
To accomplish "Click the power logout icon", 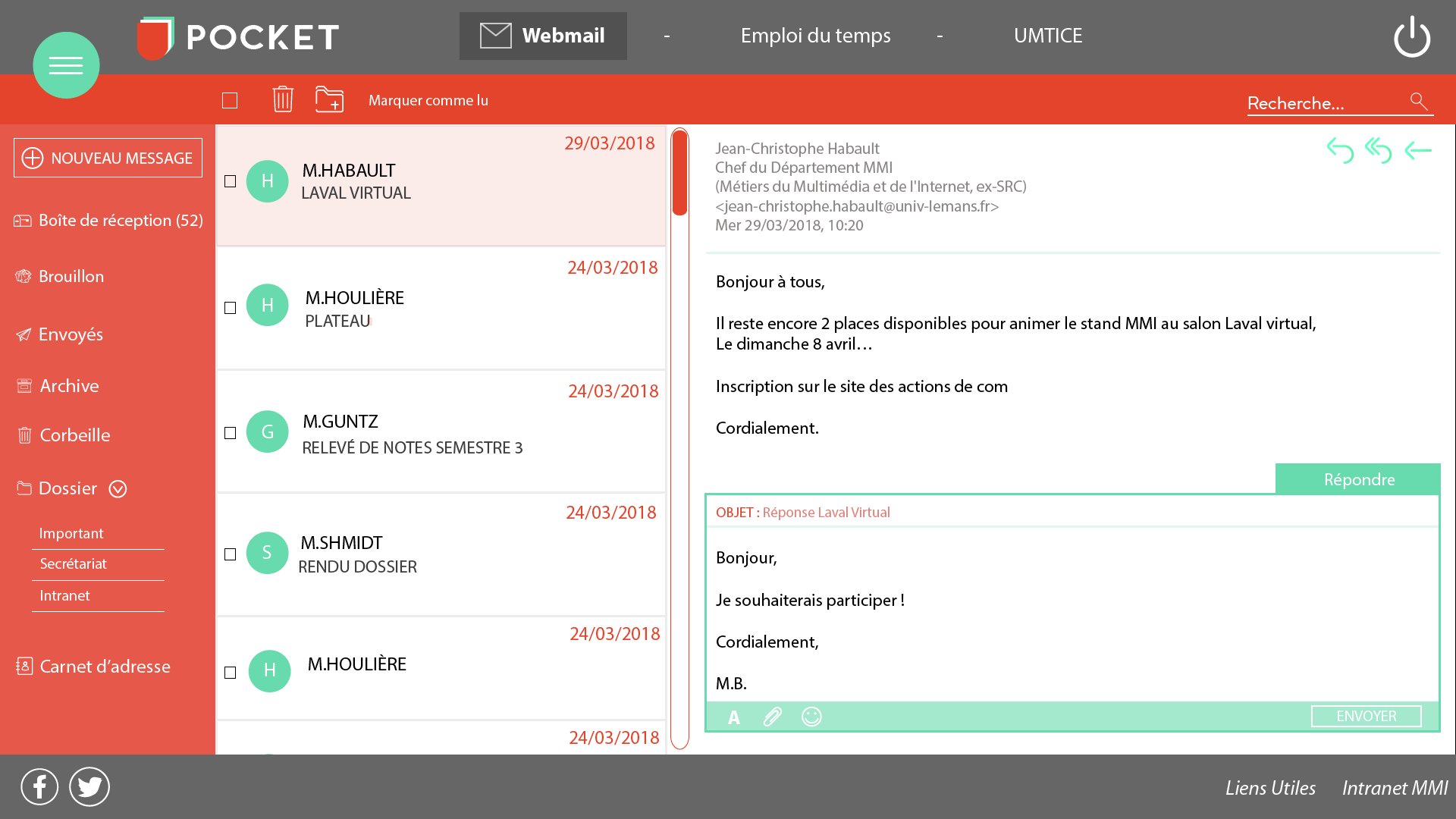I will [1412, 36].
